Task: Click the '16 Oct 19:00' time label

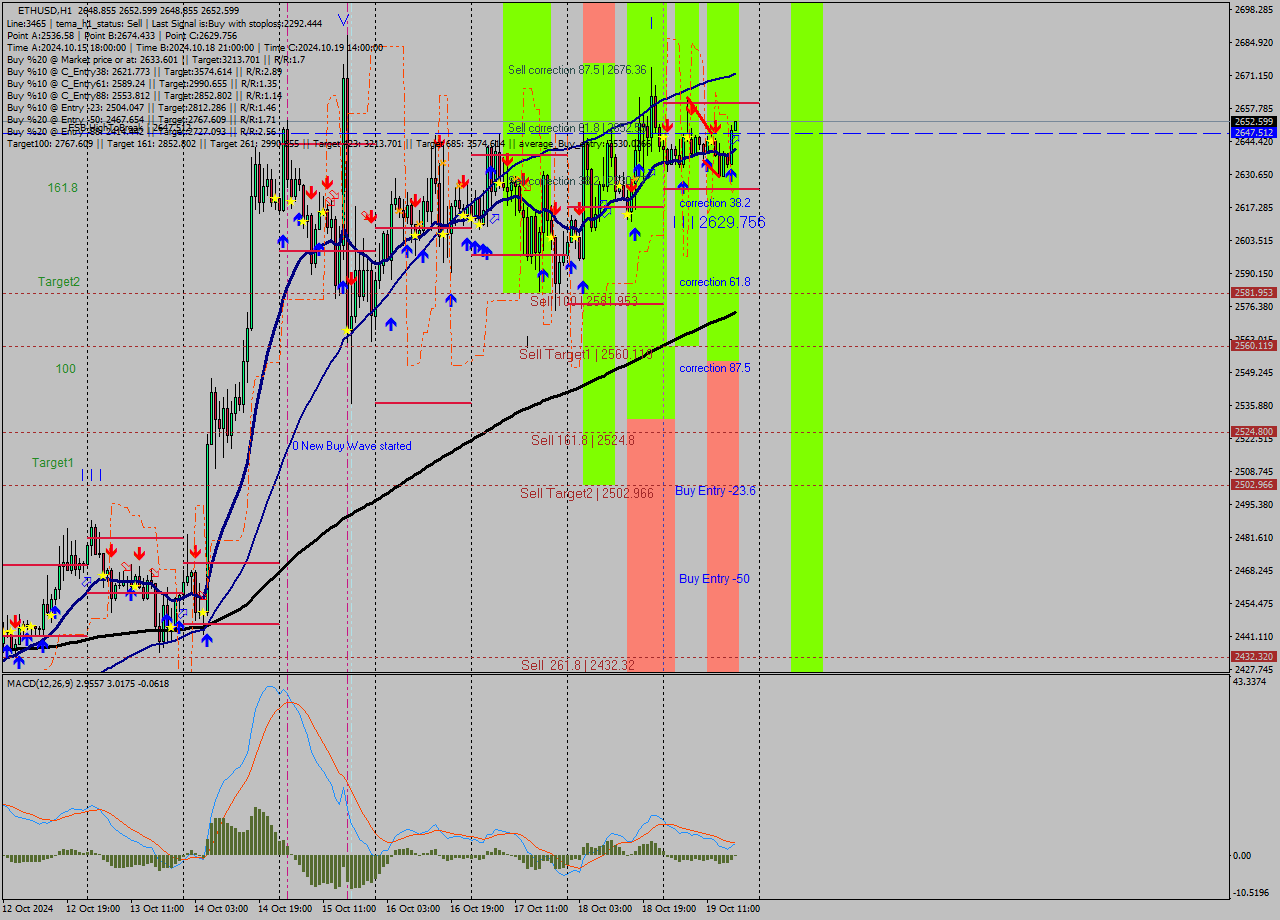Action: [x=477, y=909]
